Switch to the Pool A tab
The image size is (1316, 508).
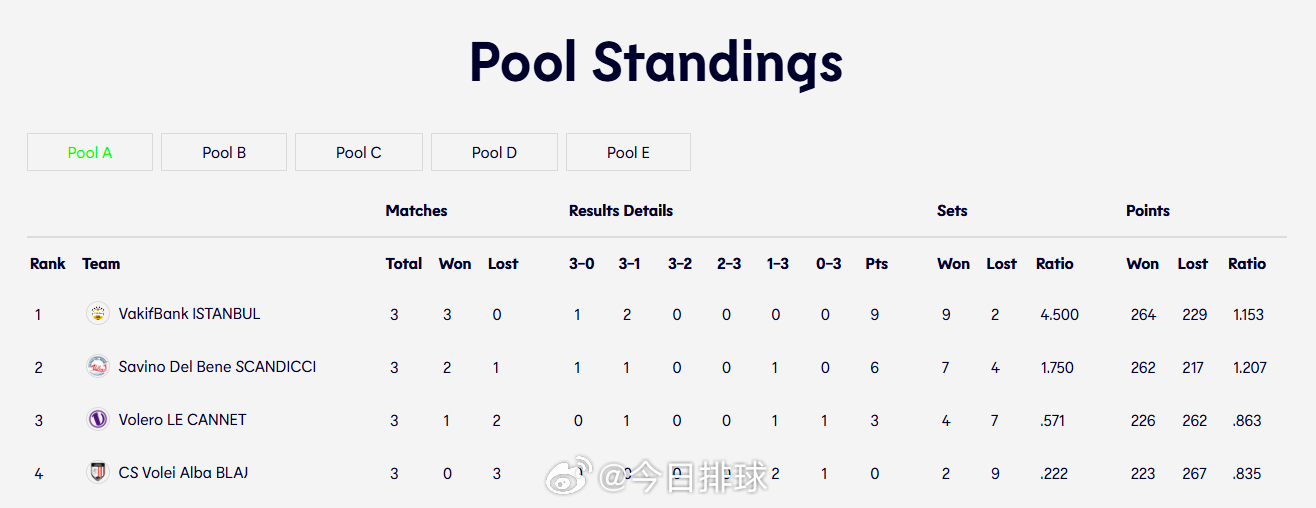pos(90,152)
